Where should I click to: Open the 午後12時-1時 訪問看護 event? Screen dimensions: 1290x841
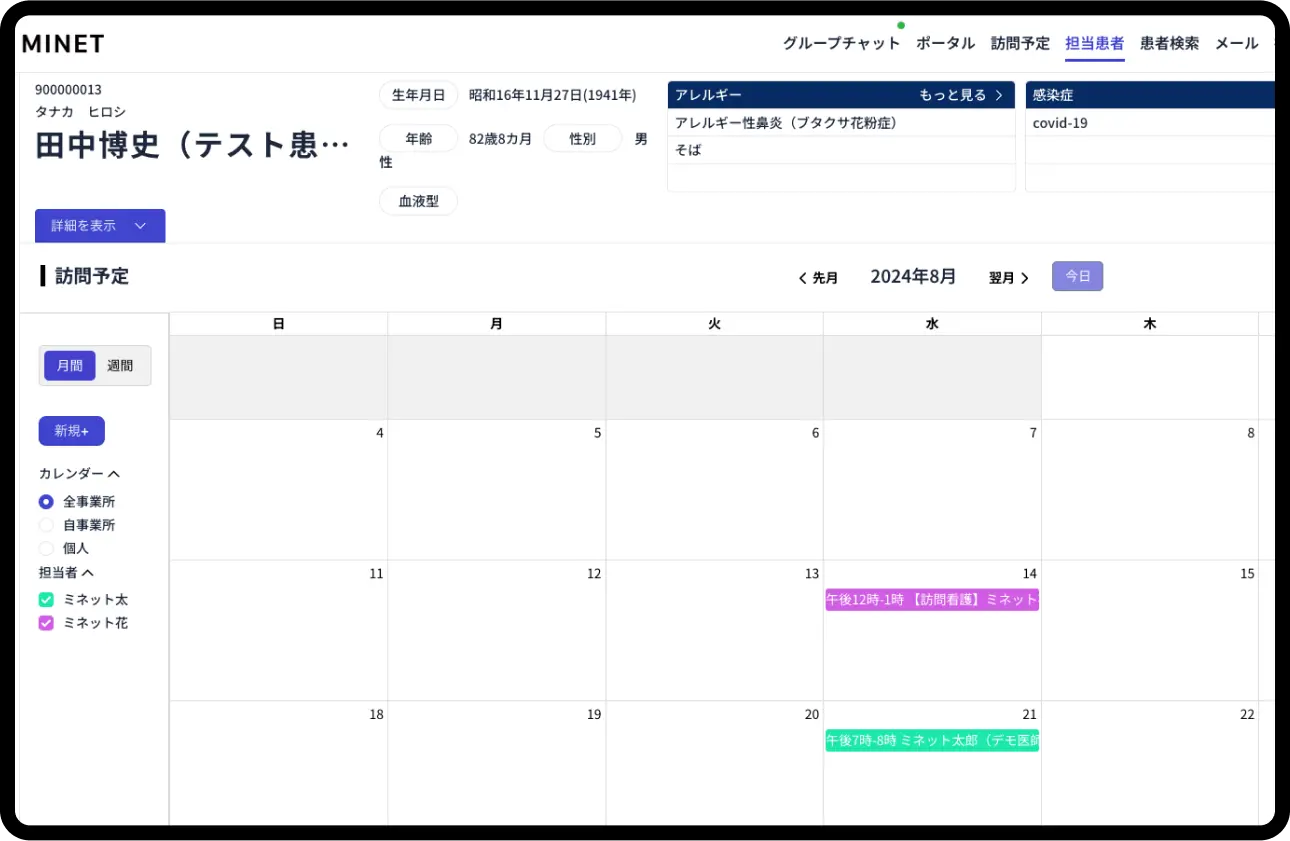click(932, 600)
